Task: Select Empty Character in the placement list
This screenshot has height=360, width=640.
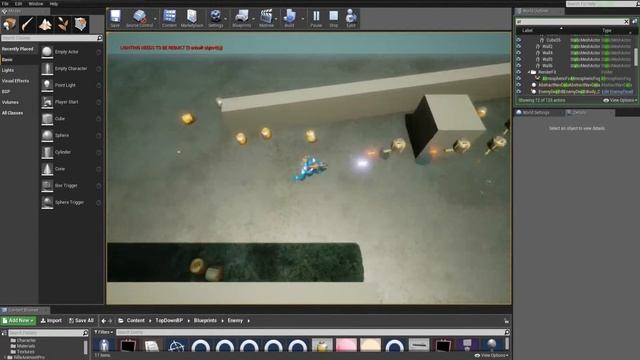Action: coord(71,69)
